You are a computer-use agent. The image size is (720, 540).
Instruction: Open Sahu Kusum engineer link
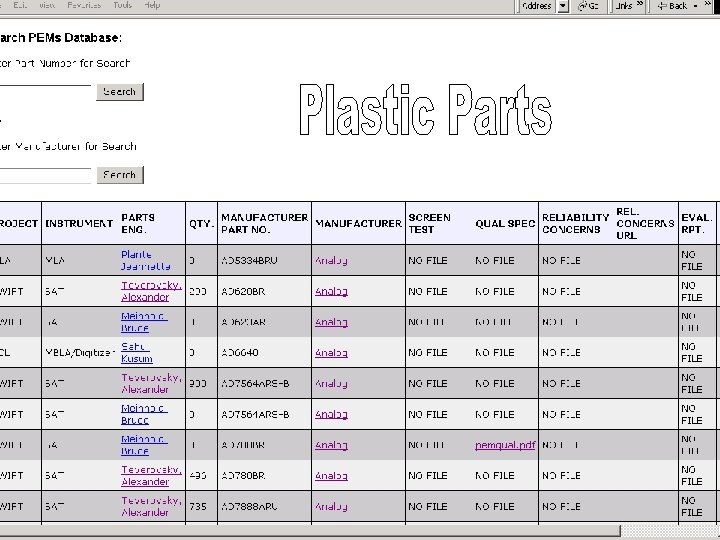[x=136, y=353]
